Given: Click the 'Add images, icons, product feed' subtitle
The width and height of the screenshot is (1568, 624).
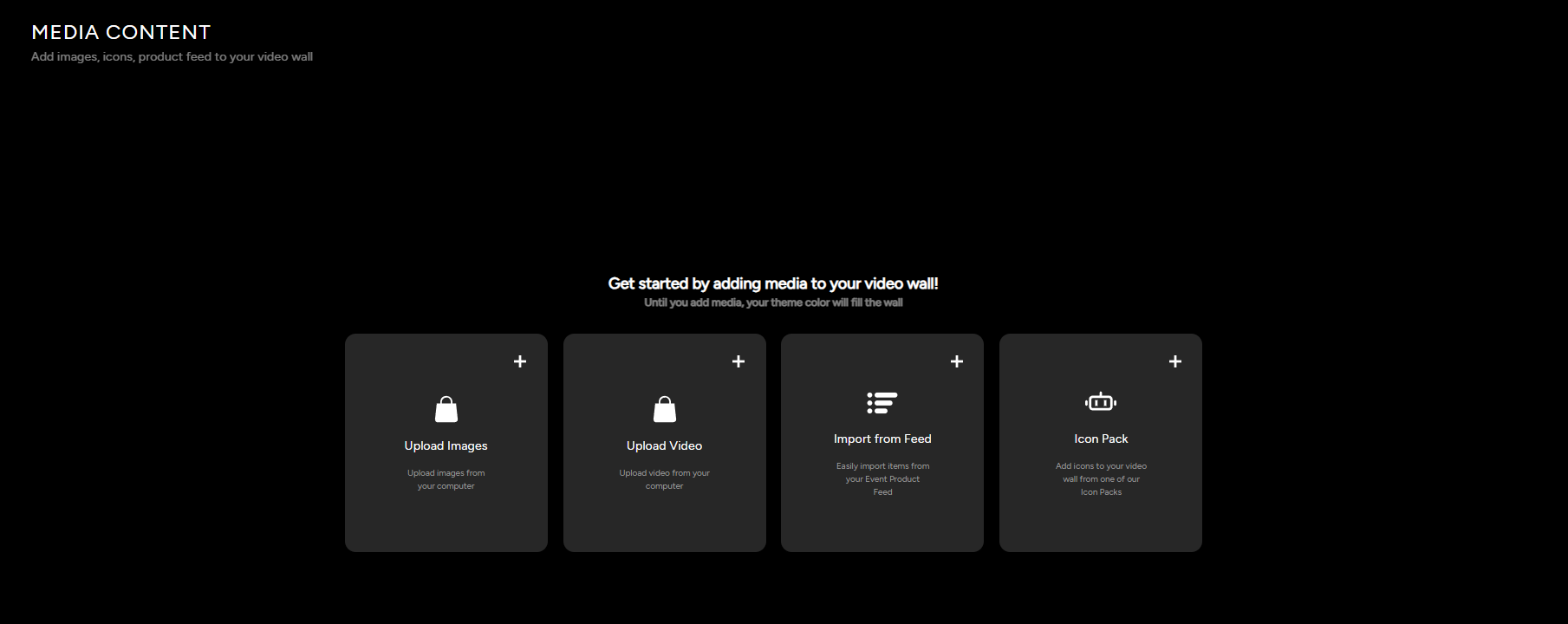Looking at the screenshot, I should pyautogui.click(x=172, y=56).
